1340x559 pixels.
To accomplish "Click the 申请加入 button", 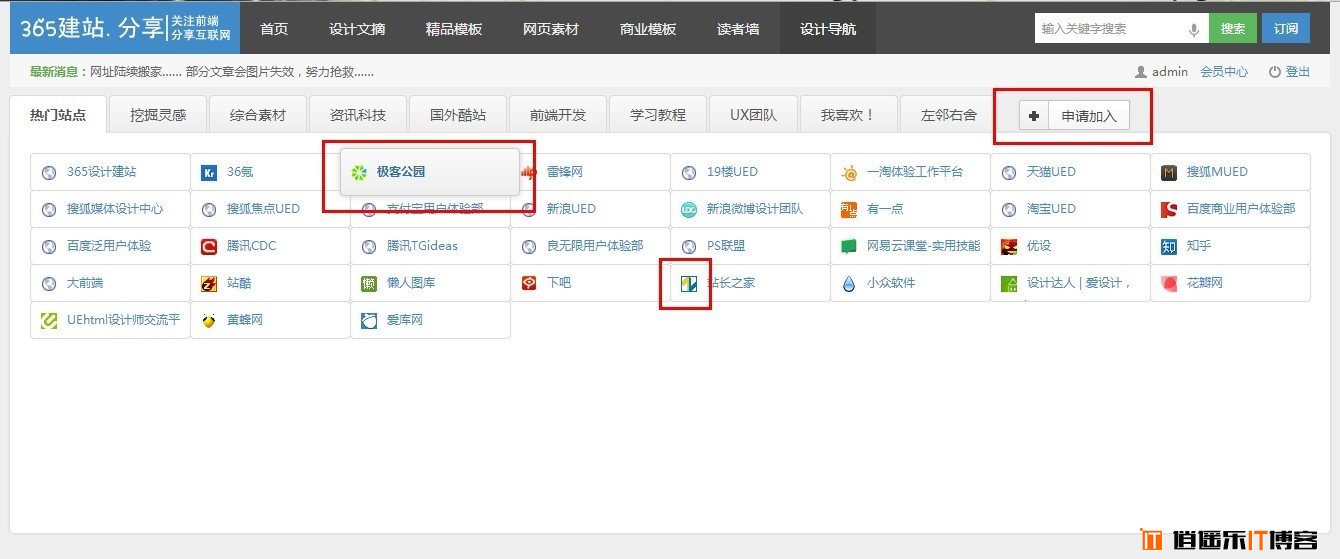I will (x=1074, y=116).
